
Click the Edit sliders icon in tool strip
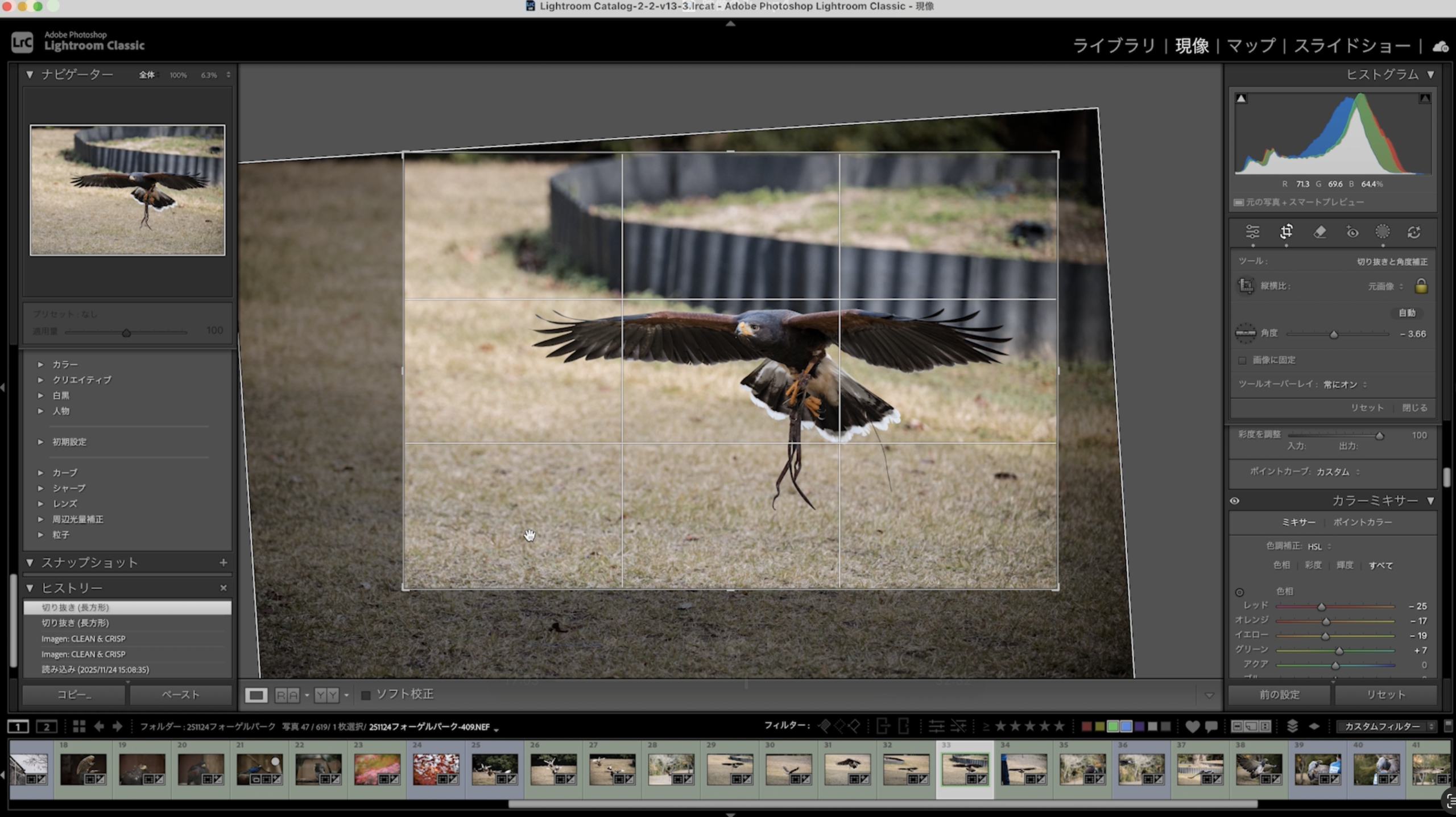coord(1252,232)
